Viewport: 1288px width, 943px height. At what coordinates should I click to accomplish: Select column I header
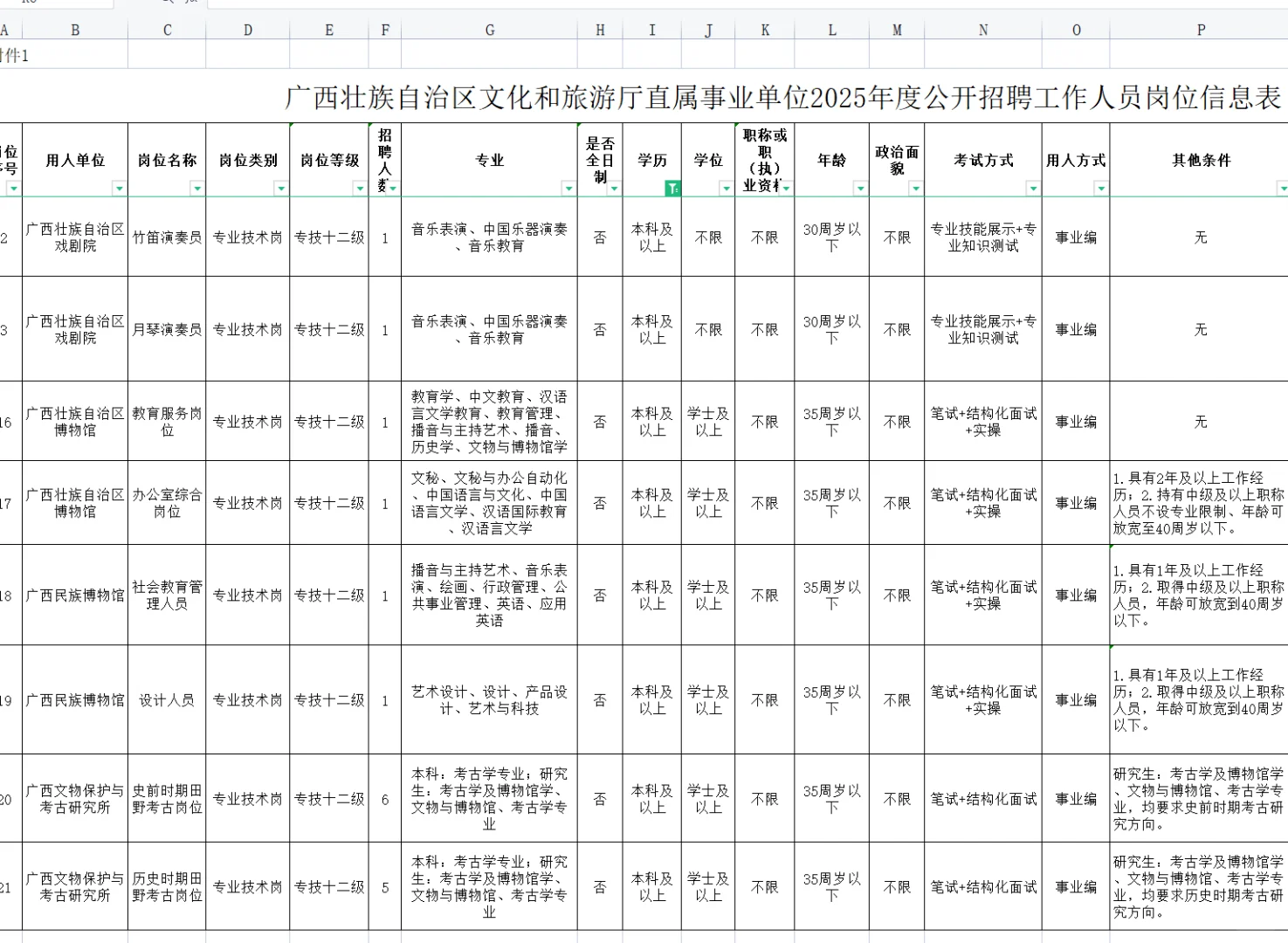coord(652,30)
